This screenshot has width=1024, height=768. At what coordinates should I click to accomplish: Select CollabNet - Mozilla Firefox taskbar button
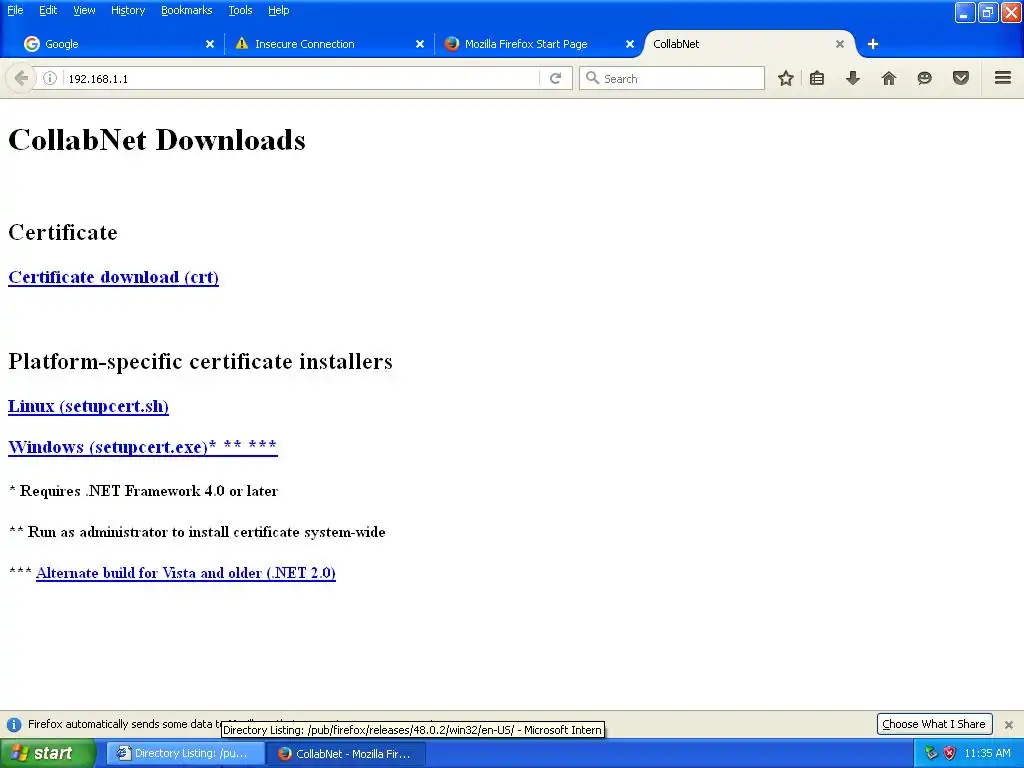[347, 753]
